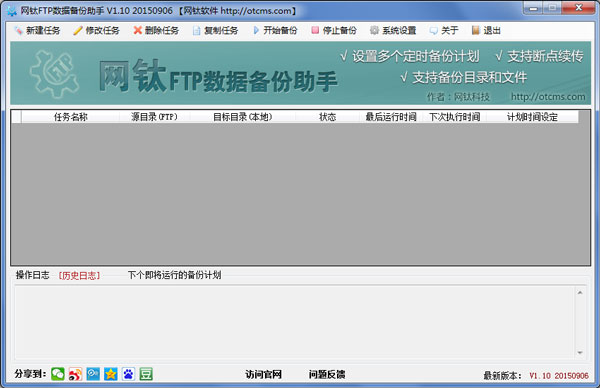
Task: Stop backup with 停止备份
Action: 334,30
